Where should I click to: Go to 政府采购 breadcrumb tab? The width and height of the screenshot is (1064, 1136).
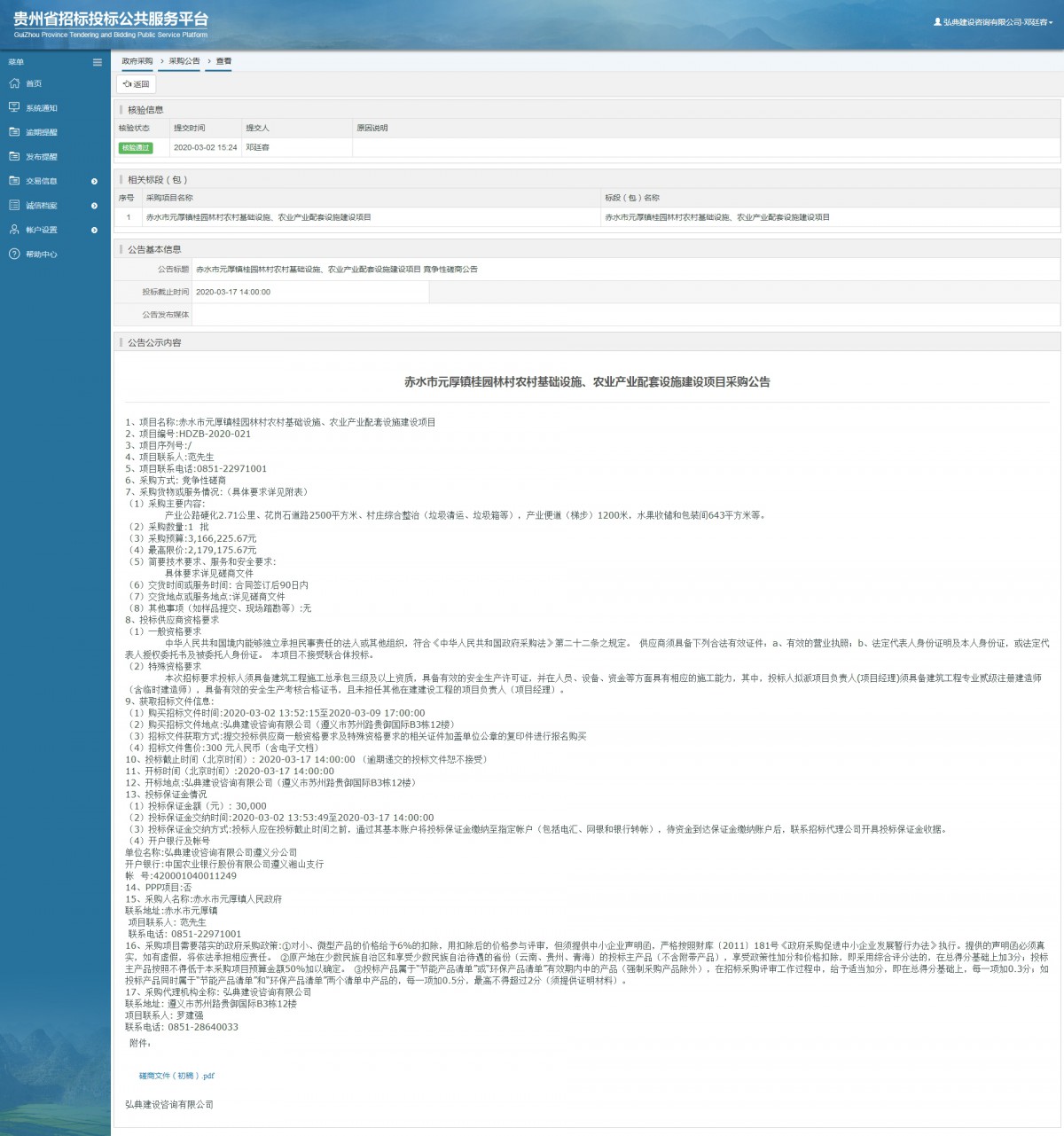137,61
